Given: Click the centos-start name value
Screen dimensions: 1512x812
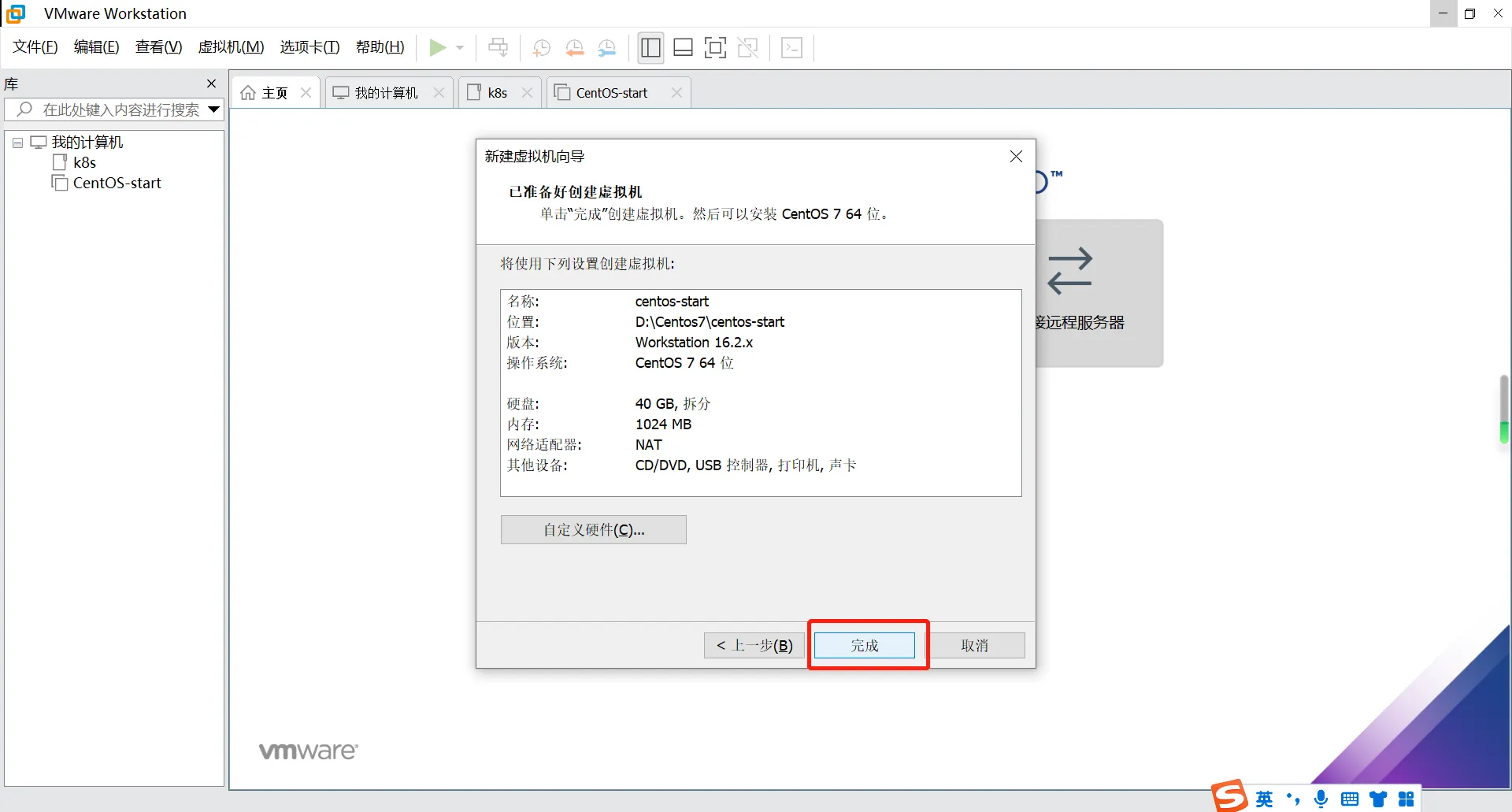Looking at the screenshot, I should click(672, 302).
